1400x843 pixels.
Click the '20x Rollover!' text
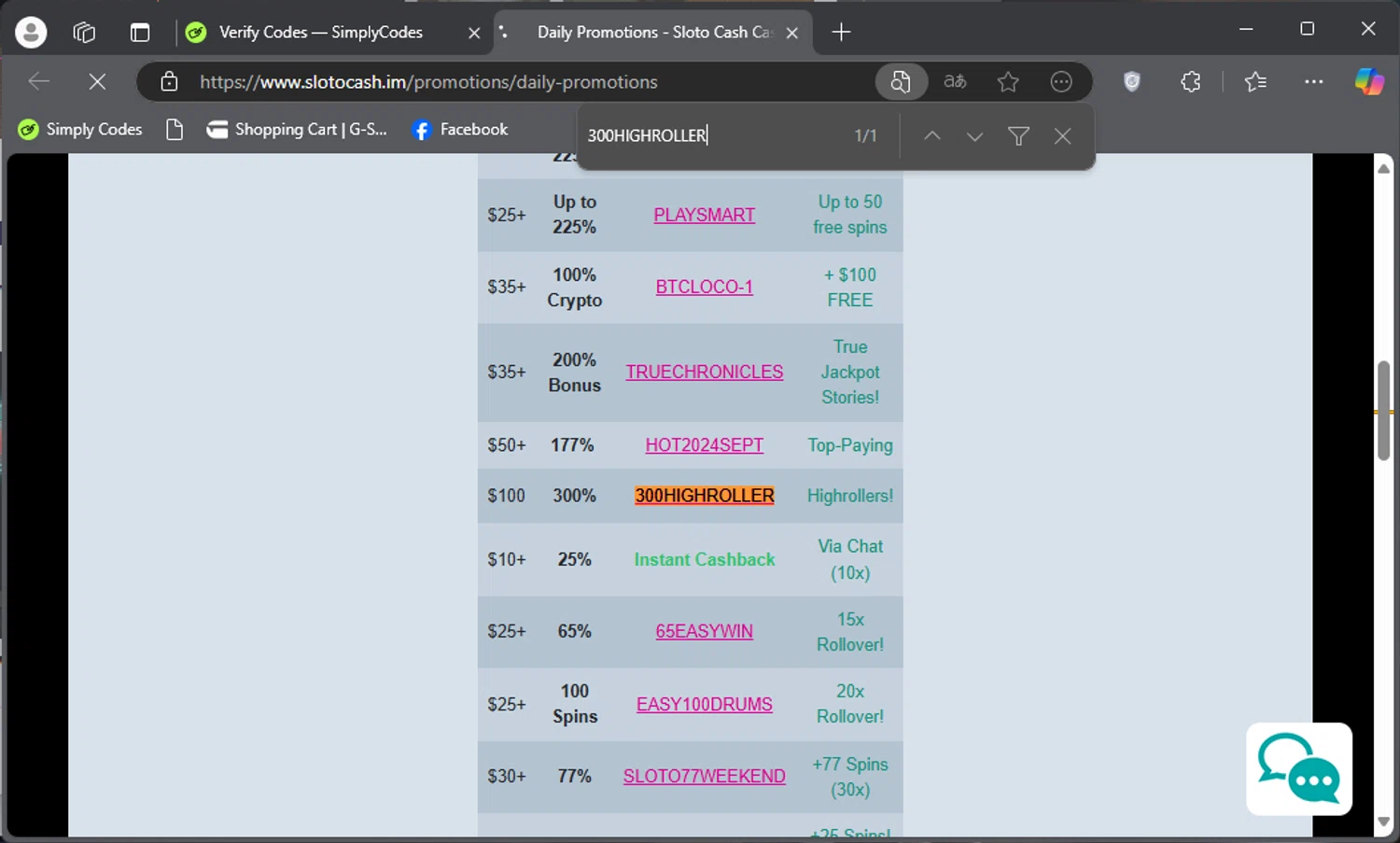click(850, 704)
